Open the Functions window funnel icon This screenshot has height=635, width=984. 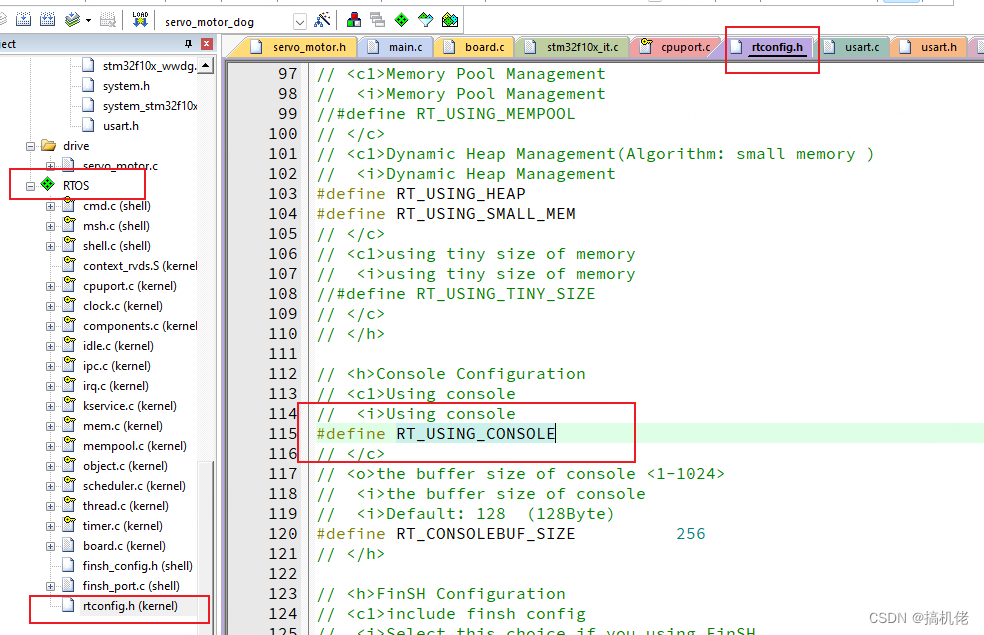tap(426, 19)
